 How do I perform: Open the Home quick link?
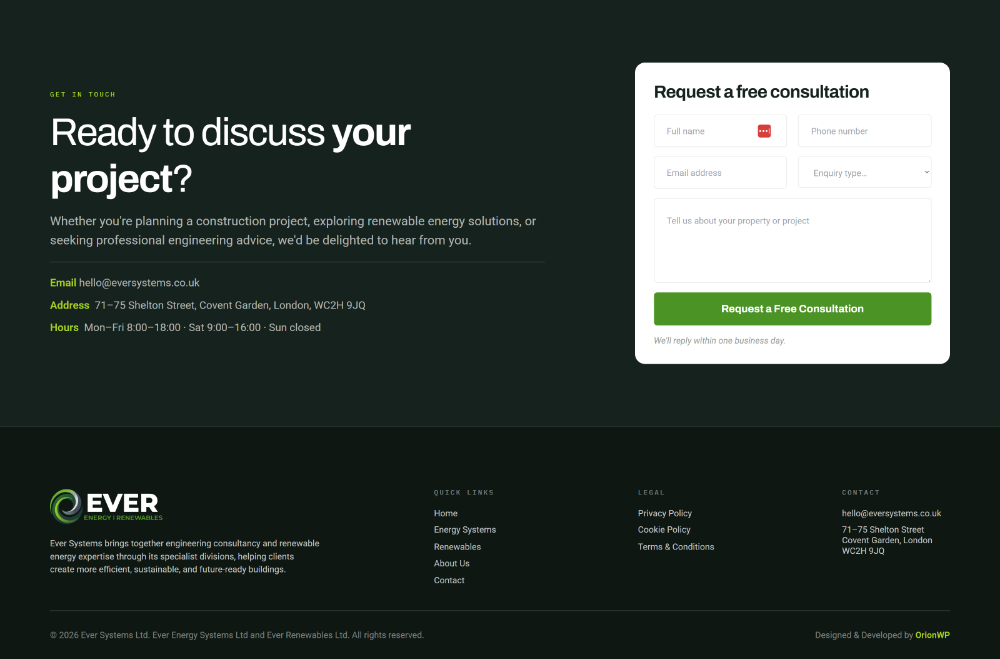pos(445,513)
